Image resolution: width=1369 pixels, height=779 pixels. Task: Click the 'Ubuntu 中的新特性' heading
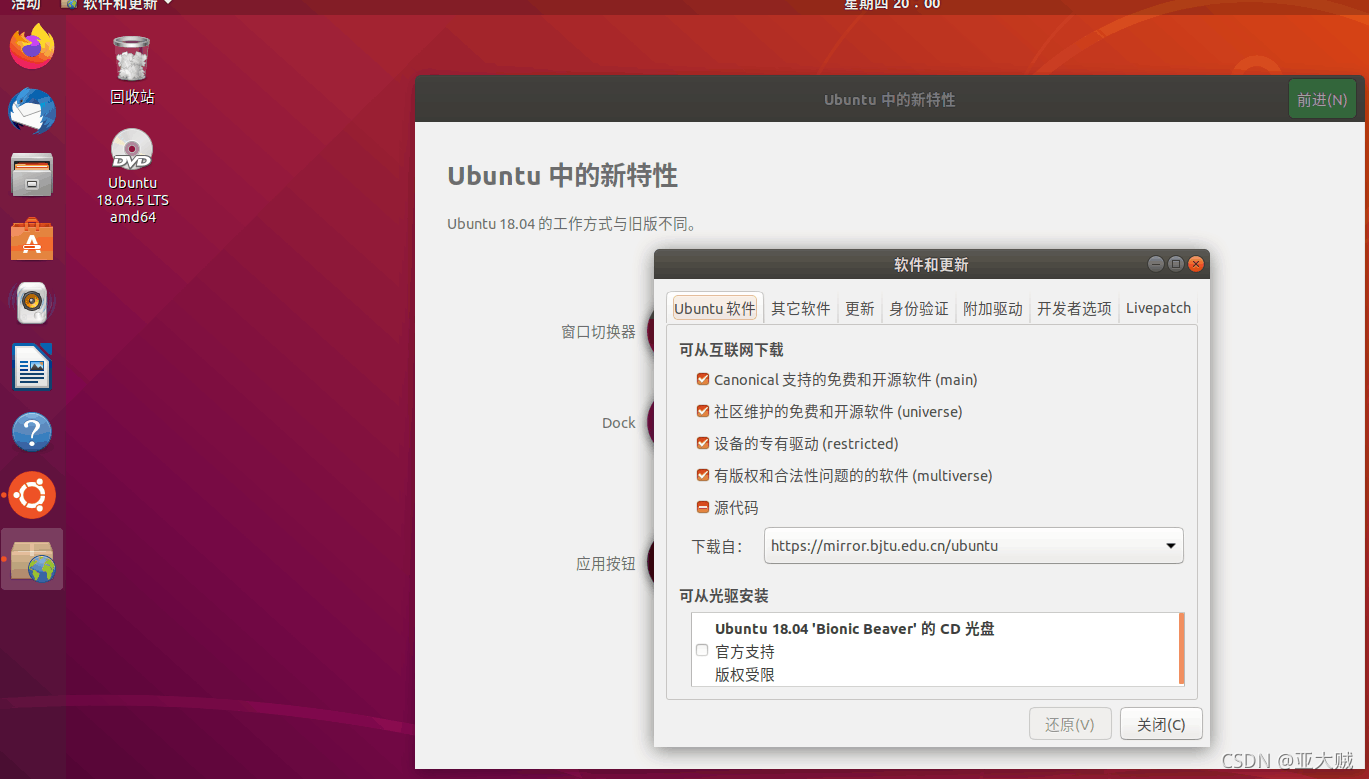click(562, 176)
